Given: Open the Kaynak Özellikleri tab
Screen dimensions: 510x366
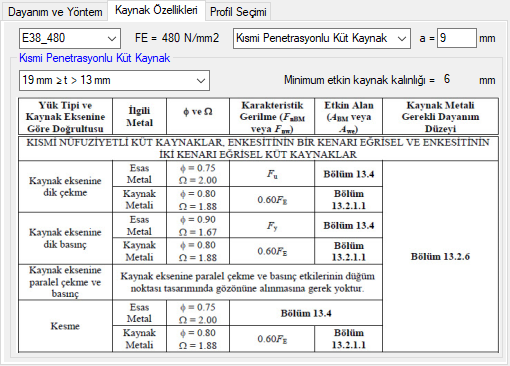Looking at the screenshot, I should (156, 10).
